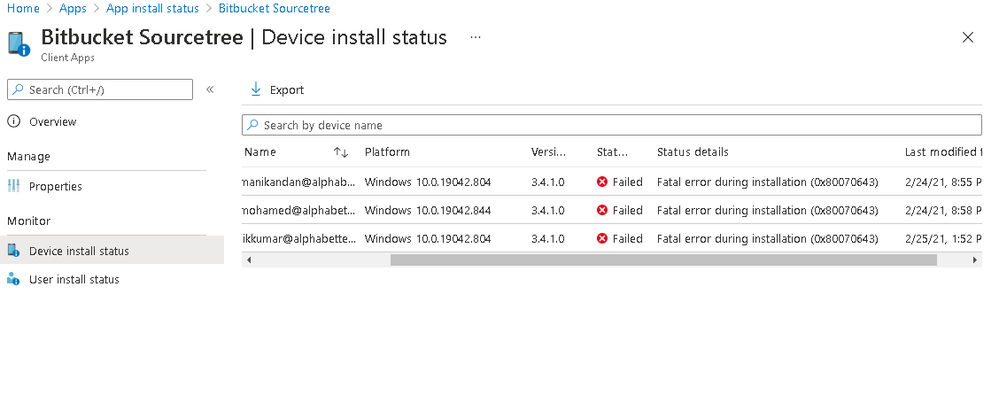The width and height of the screenshot is (999, 403).
Task: Click the Device install status icon
Action: pos(14,251)
